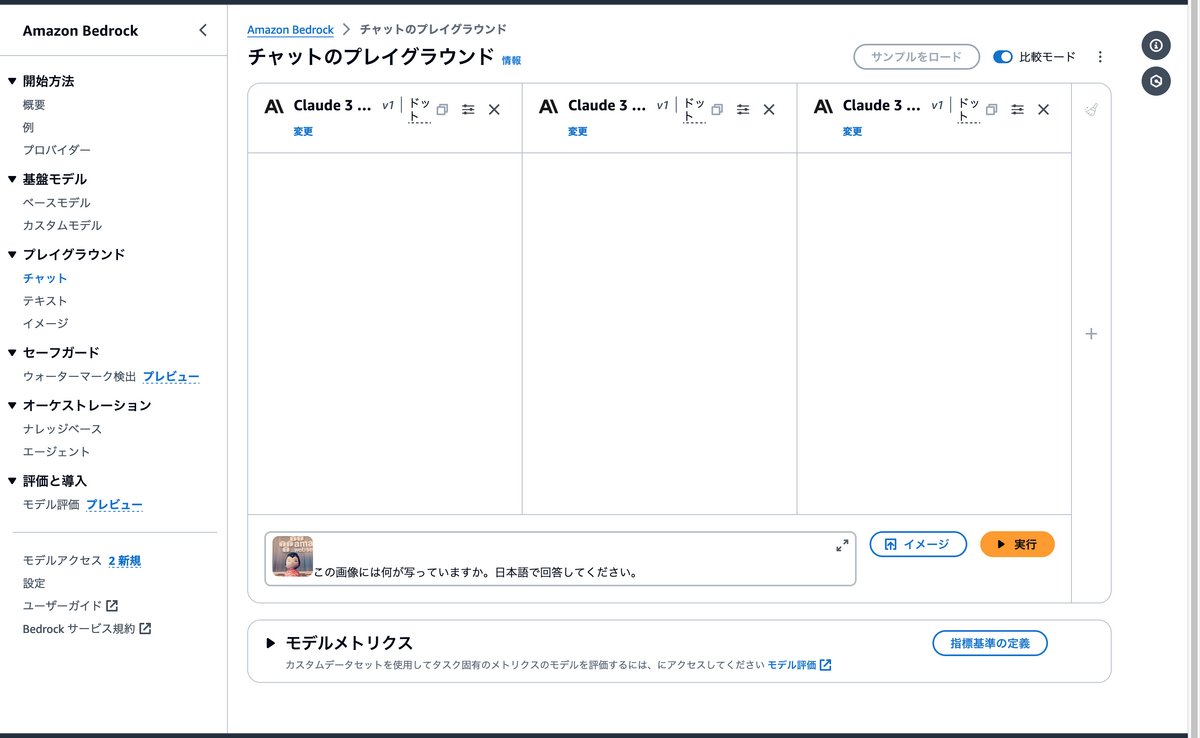Go to カスタムモデル in the sidebar

coord(62,226)
